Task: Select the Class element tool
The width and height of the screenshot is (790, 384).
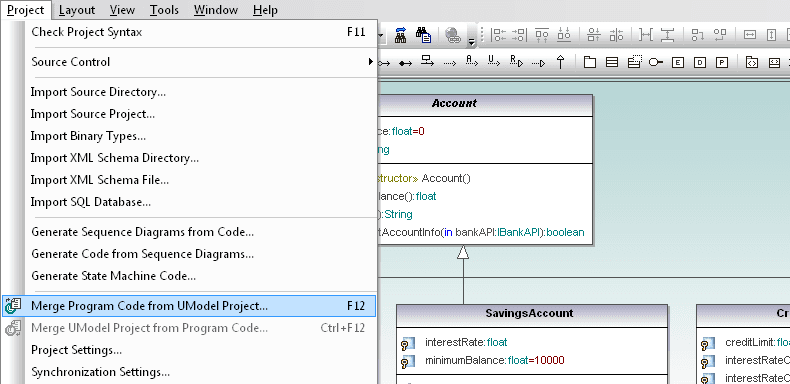Action: [x=612, y=62]
